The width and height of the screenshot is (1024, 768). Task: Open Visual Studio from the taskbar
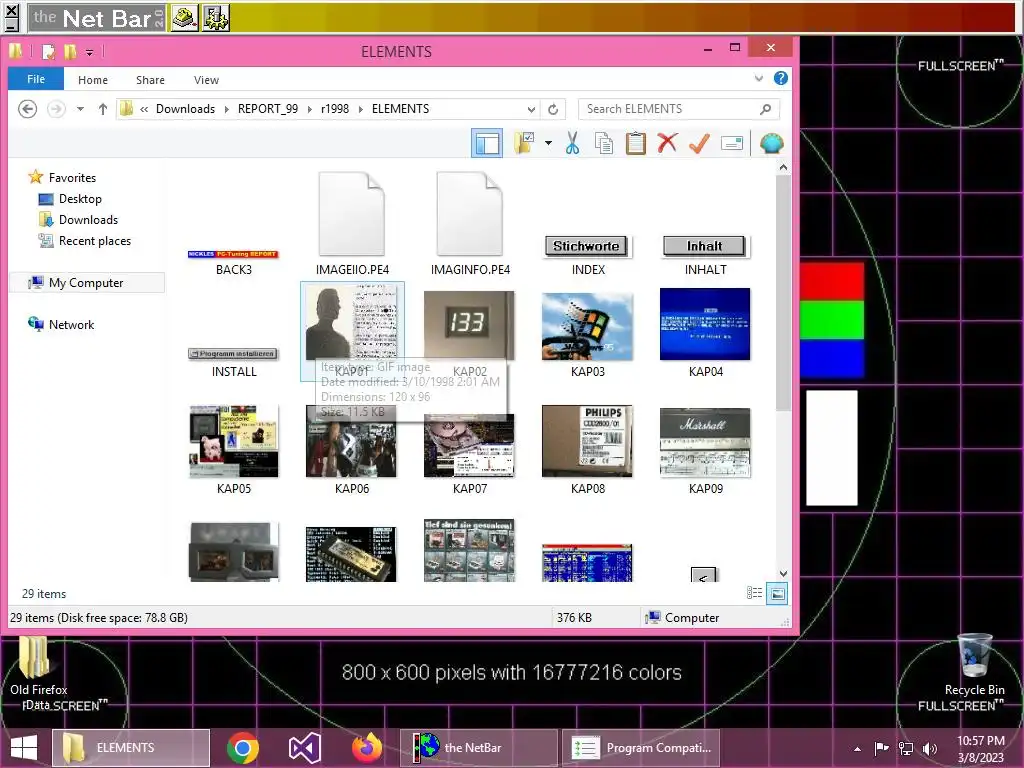pos(304,748)
